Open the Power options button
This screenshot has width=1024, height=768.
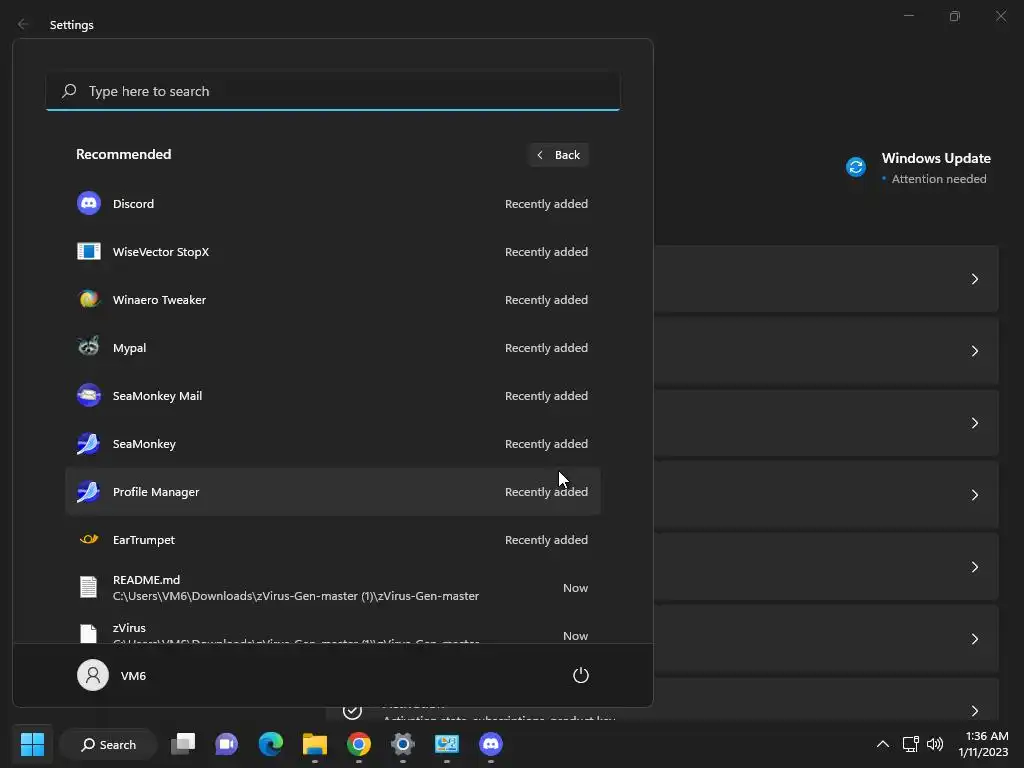click(x=581, y=675)
